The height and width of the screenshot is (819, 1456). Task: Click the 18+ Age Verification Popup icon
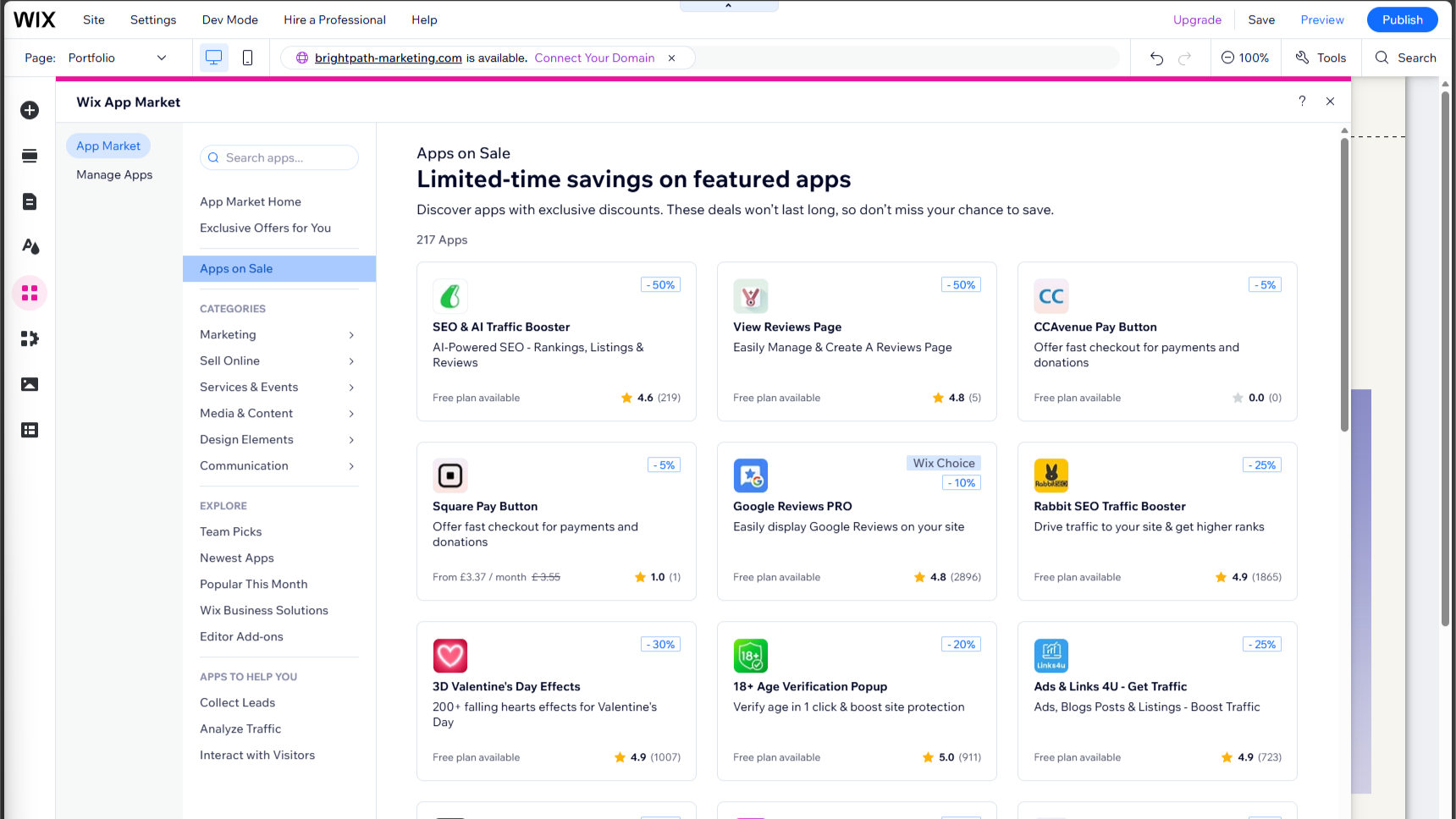(751, 656)
